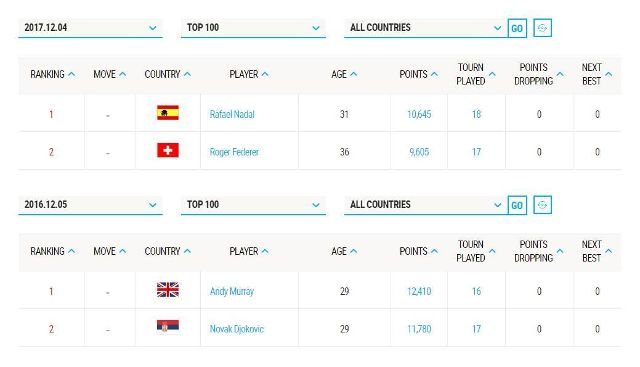Open the Novak Djokovic player link
Screen dimensions: 640x367
(237, 329)
